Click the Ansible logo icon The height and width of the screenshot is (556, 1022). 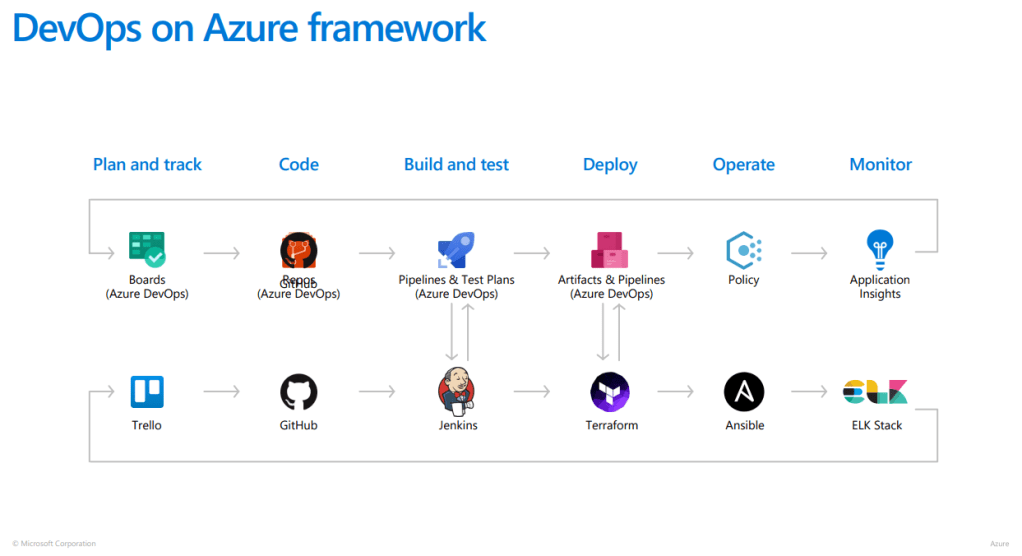pos(744,392)
